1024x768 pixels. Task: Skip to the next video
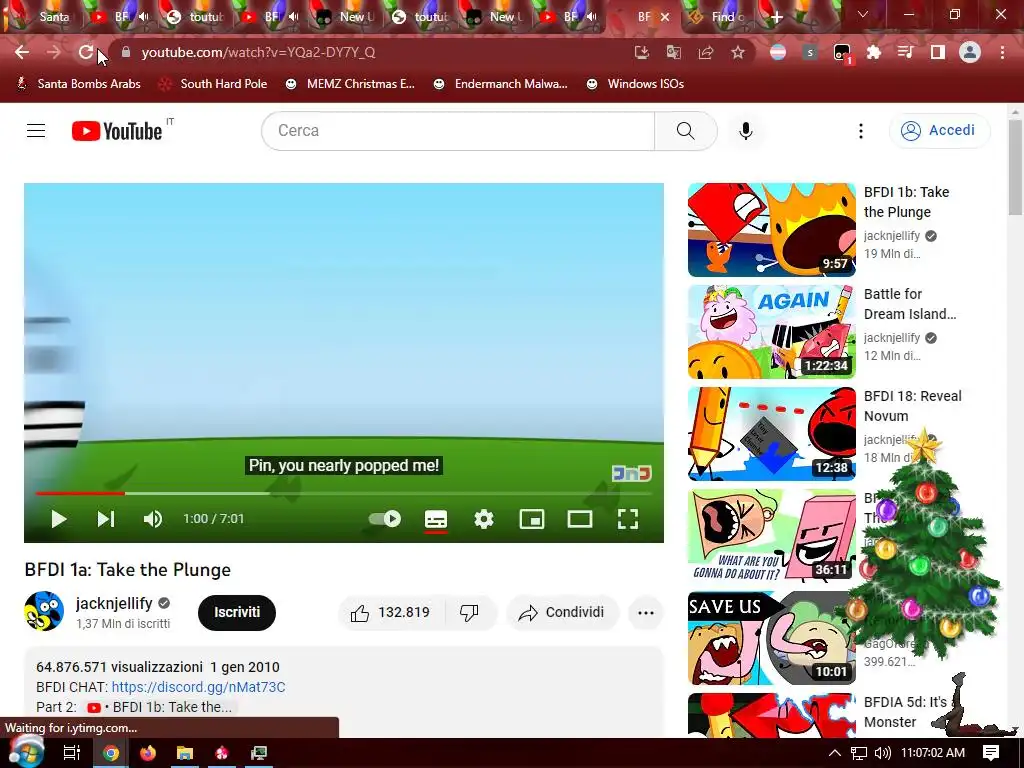click(x=106, y=519)
